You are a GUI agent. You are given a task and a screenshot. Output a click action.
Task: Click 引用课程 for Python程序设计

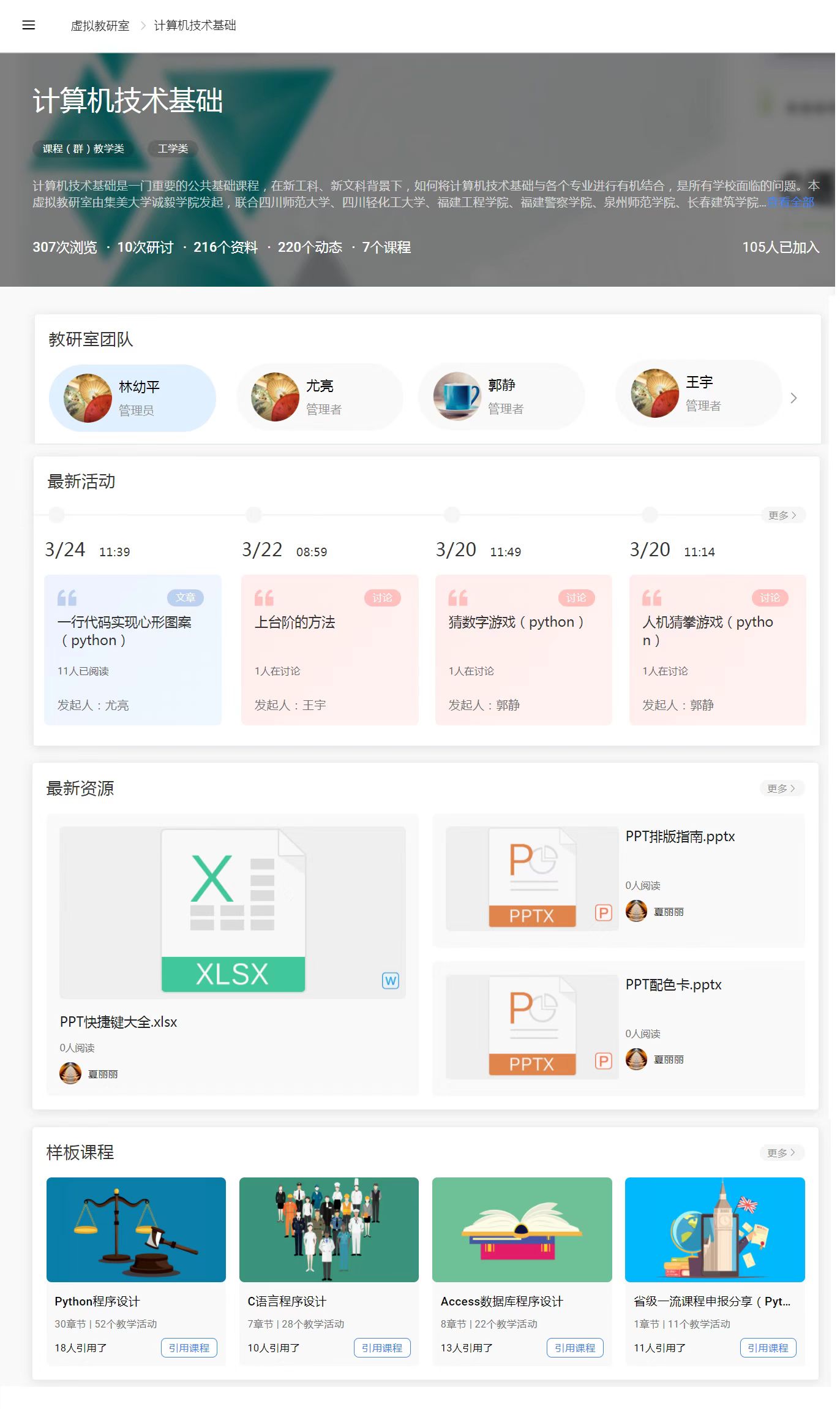coord(189,1348)
